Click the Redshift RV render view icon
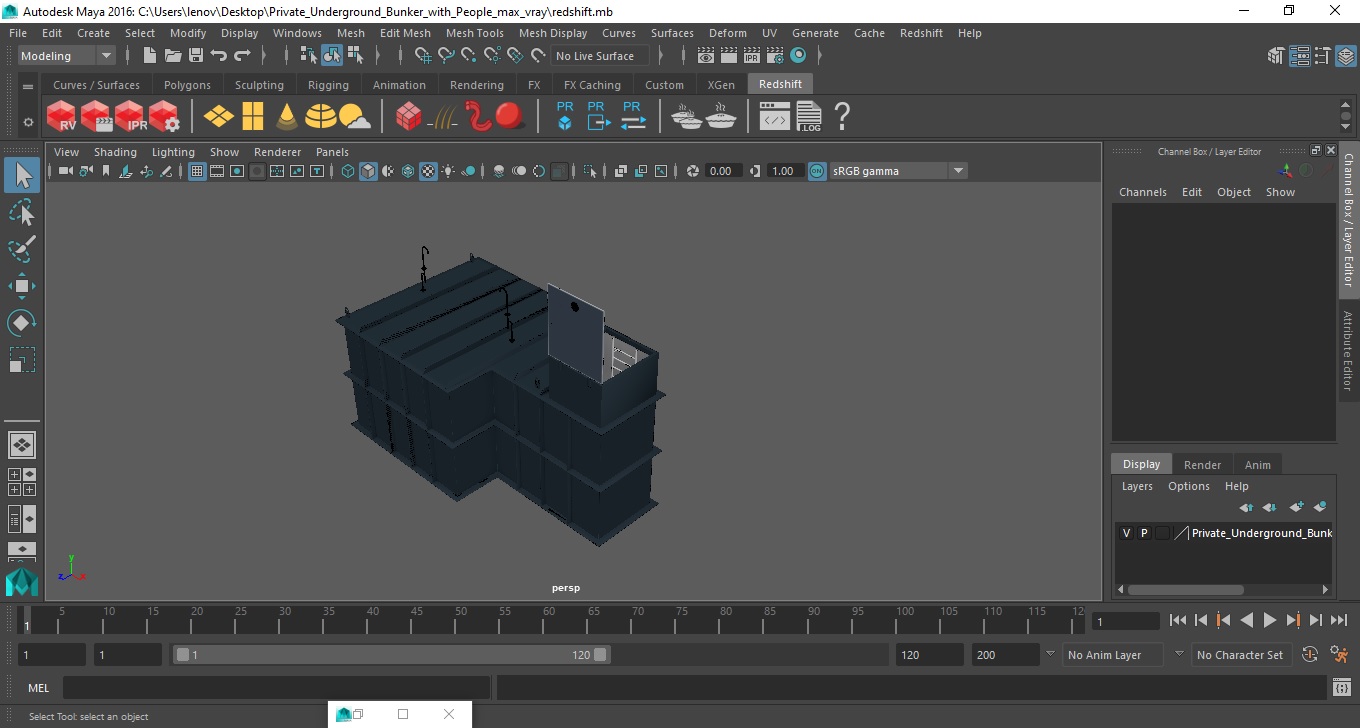 pyautogui.click(x=62, y=116)
